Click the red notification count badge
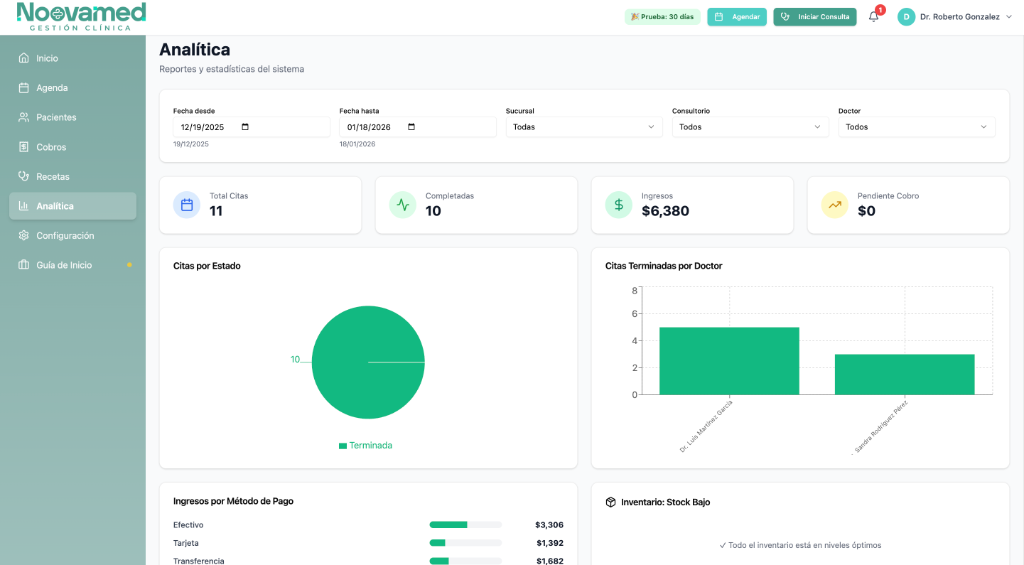1024x565 pixels. point(880,10)
